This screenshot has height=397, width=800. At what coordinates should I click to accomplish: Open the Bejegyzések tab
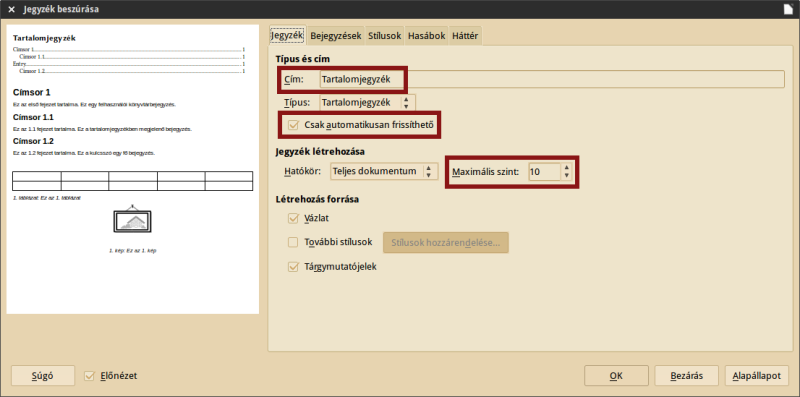(x=336, y=36)
